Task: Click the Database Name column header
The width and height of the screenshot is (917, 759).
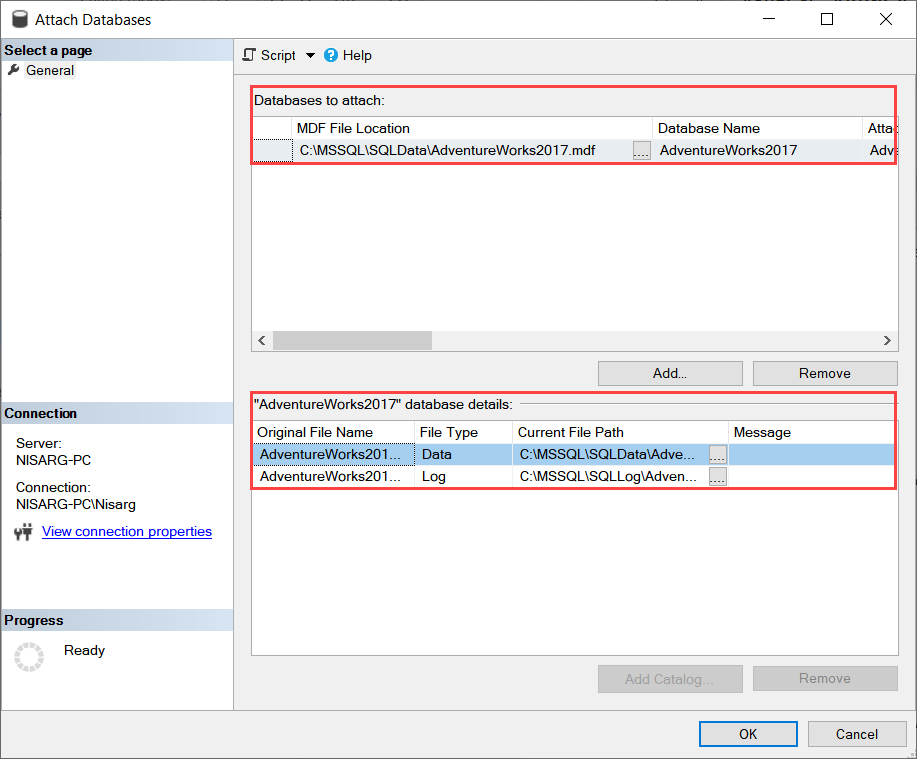Action: point(757,128)
